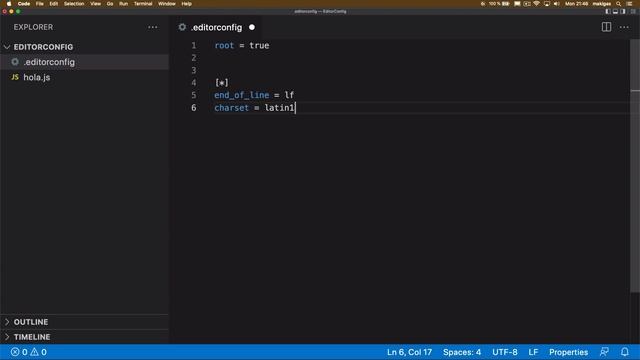Open the Terminal menu
Viewport: 640px width, 360px height.
pyautogui.click(x=143, y=4)
